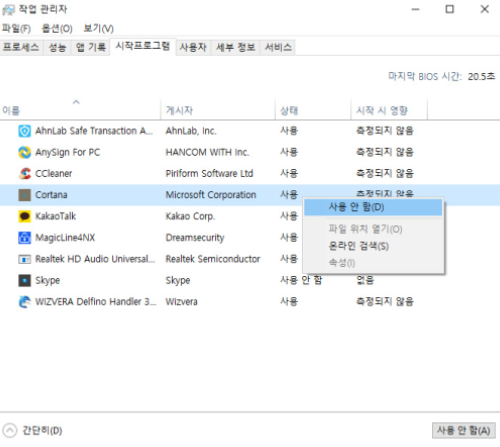Sort by the 상태 column header

(313, 110)
